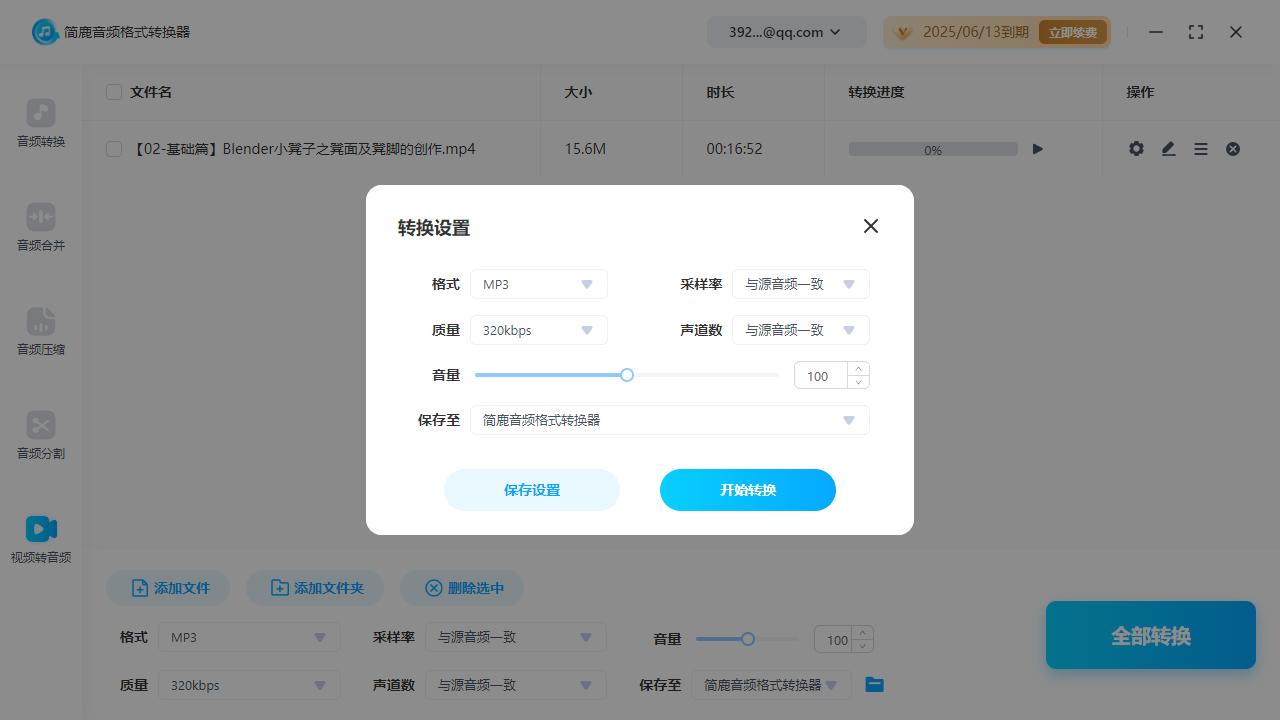
Task: Click 立即续费 to renew the subscription
Action: pyautogui.click(x=1073, y=32)
